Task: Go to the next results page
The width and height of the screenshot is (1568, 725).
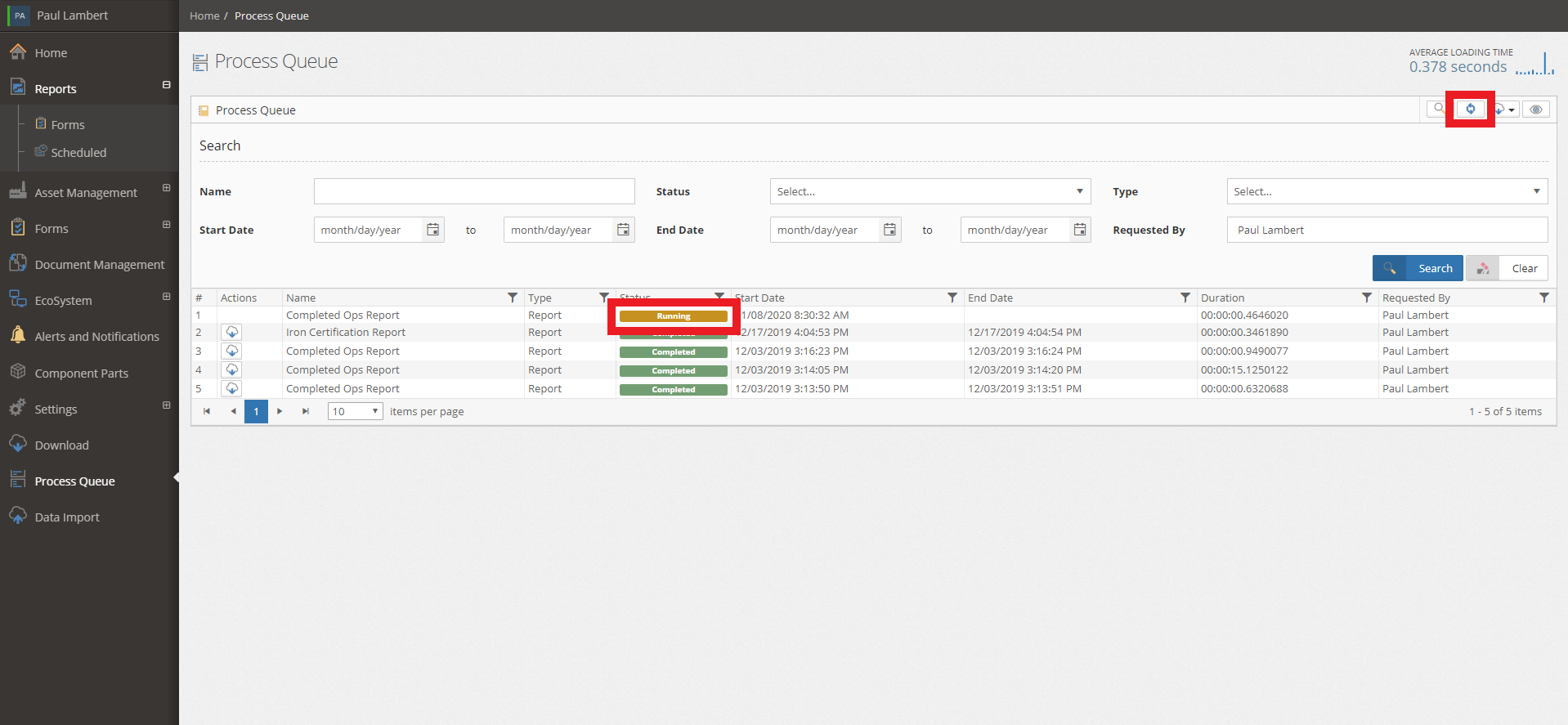Action: tap(280, 411)
